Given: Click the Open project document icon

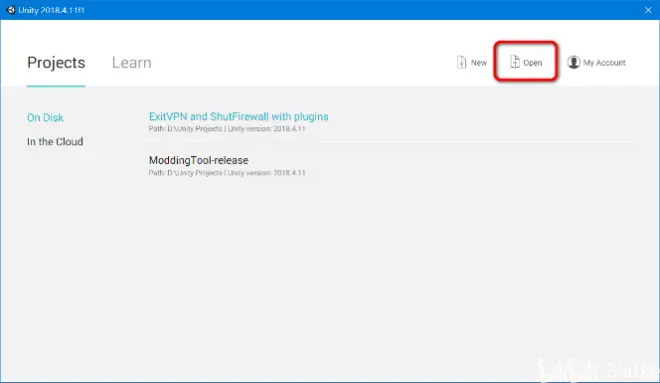Looking at the screenshot, I should coord(514,62).
